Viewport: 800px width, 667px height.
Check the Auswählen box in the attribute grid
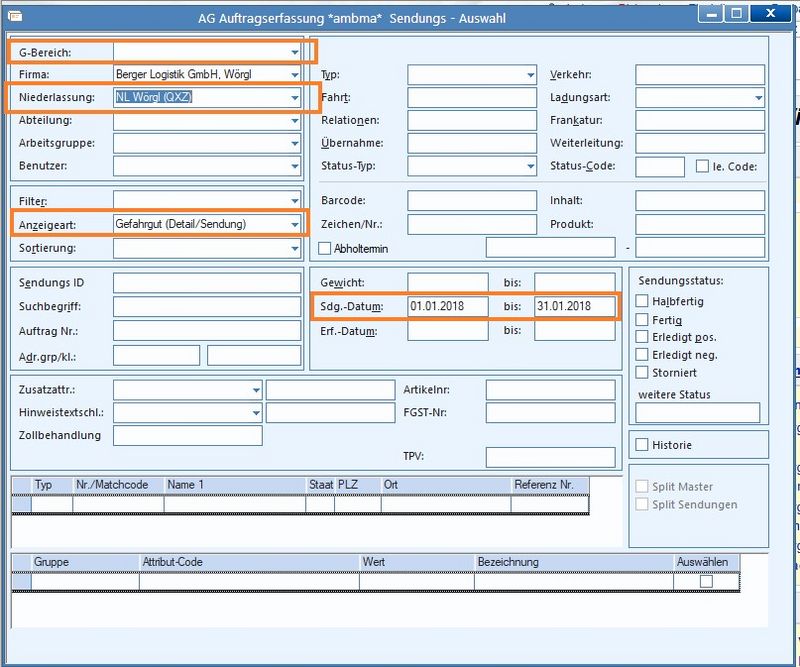707,581
